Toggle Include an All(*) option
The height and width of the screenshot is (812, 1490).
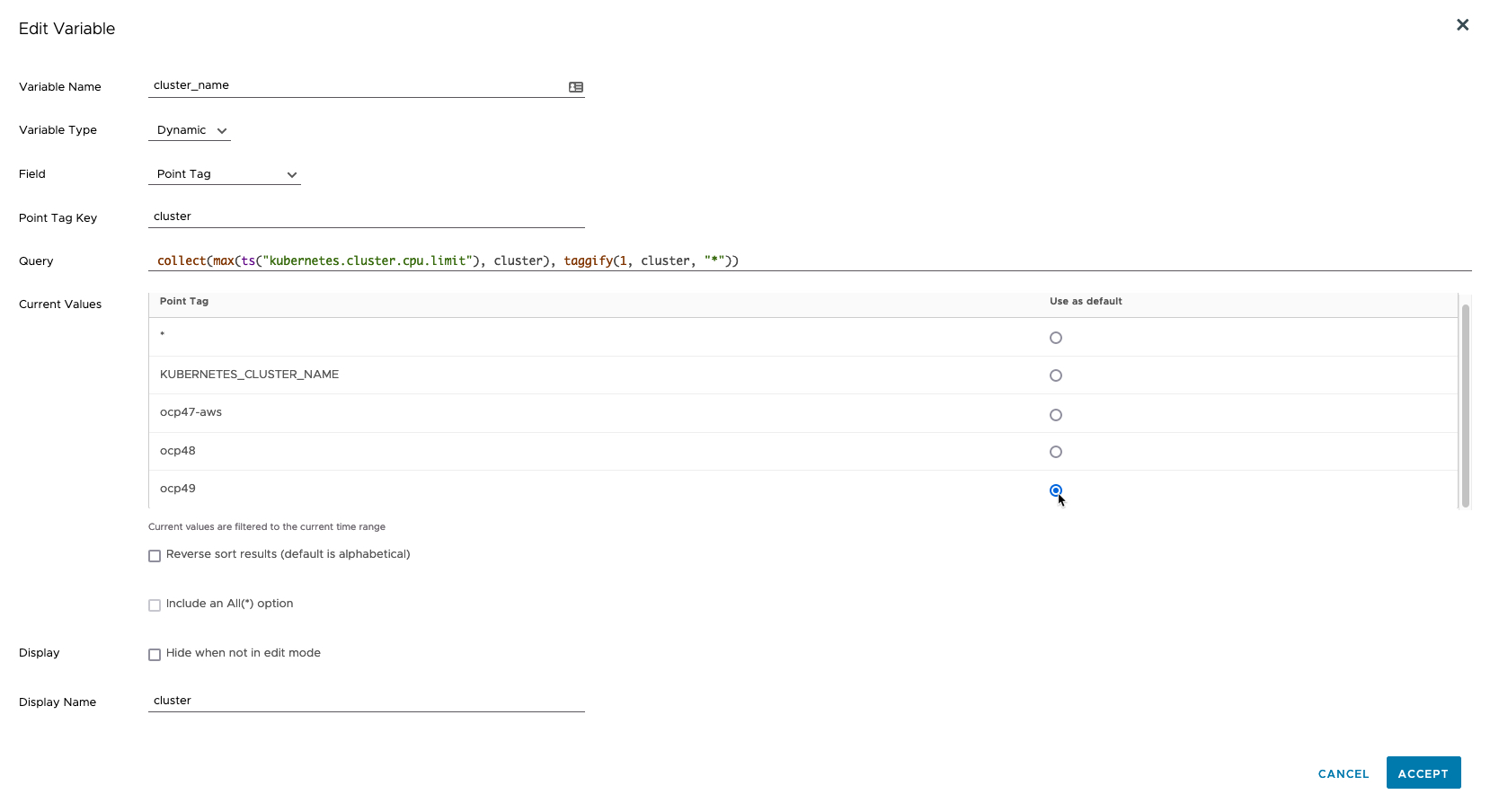155,605
